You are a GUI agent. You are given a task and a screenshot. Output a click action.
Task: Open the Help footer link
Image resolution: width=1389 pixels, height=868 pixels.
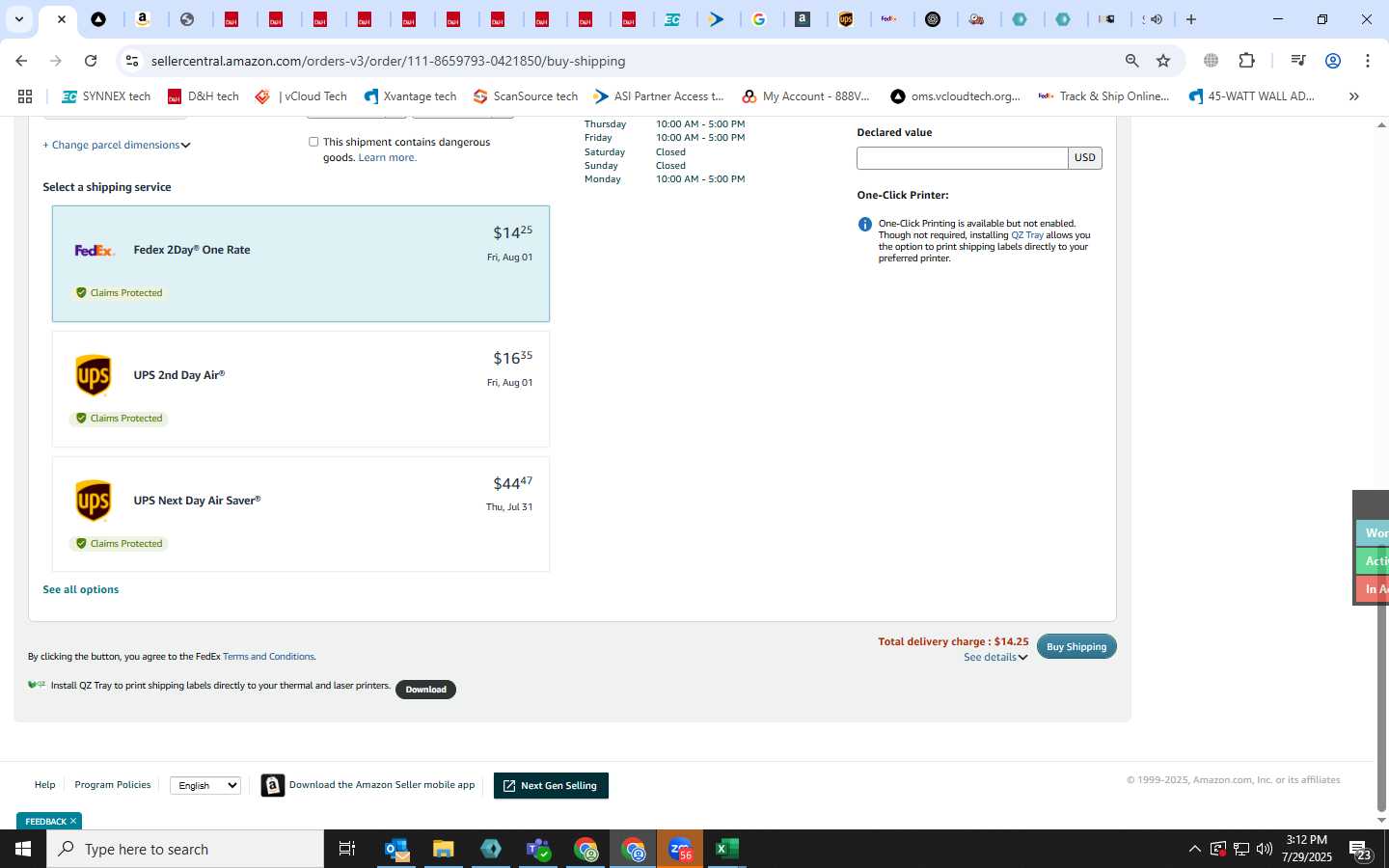click(x=45, y=785)
